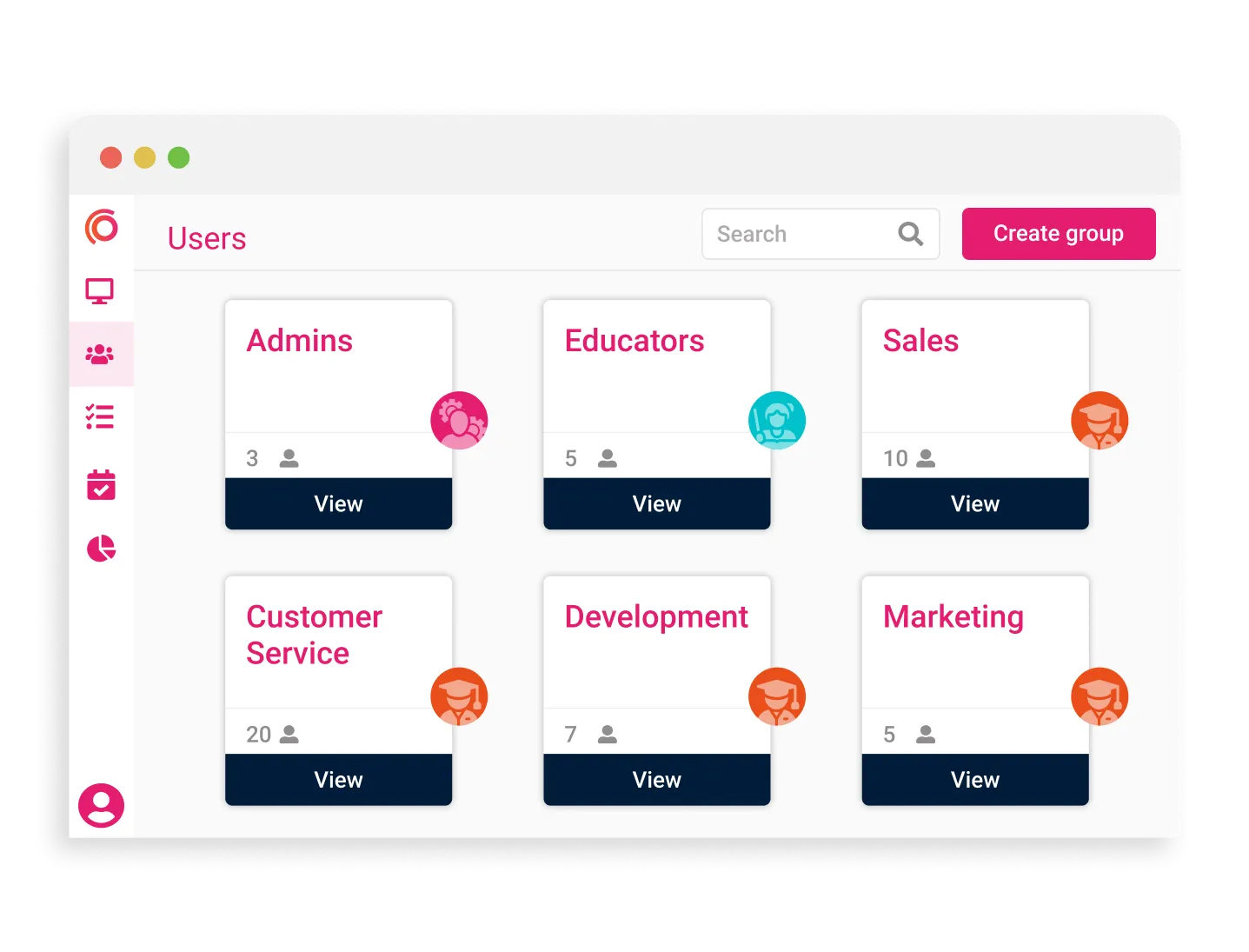The image size is (1249, 952).
Task: Click the app logo at top of sidebar
Action: point(101,228)
